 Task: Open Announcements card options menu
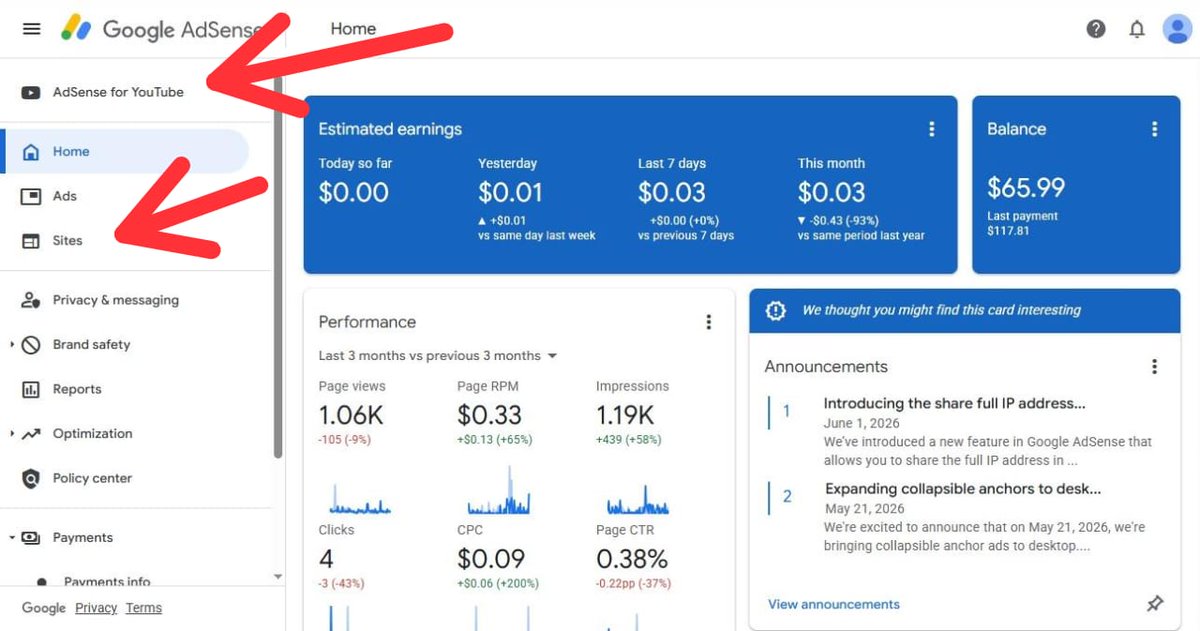click(1155, 367)
